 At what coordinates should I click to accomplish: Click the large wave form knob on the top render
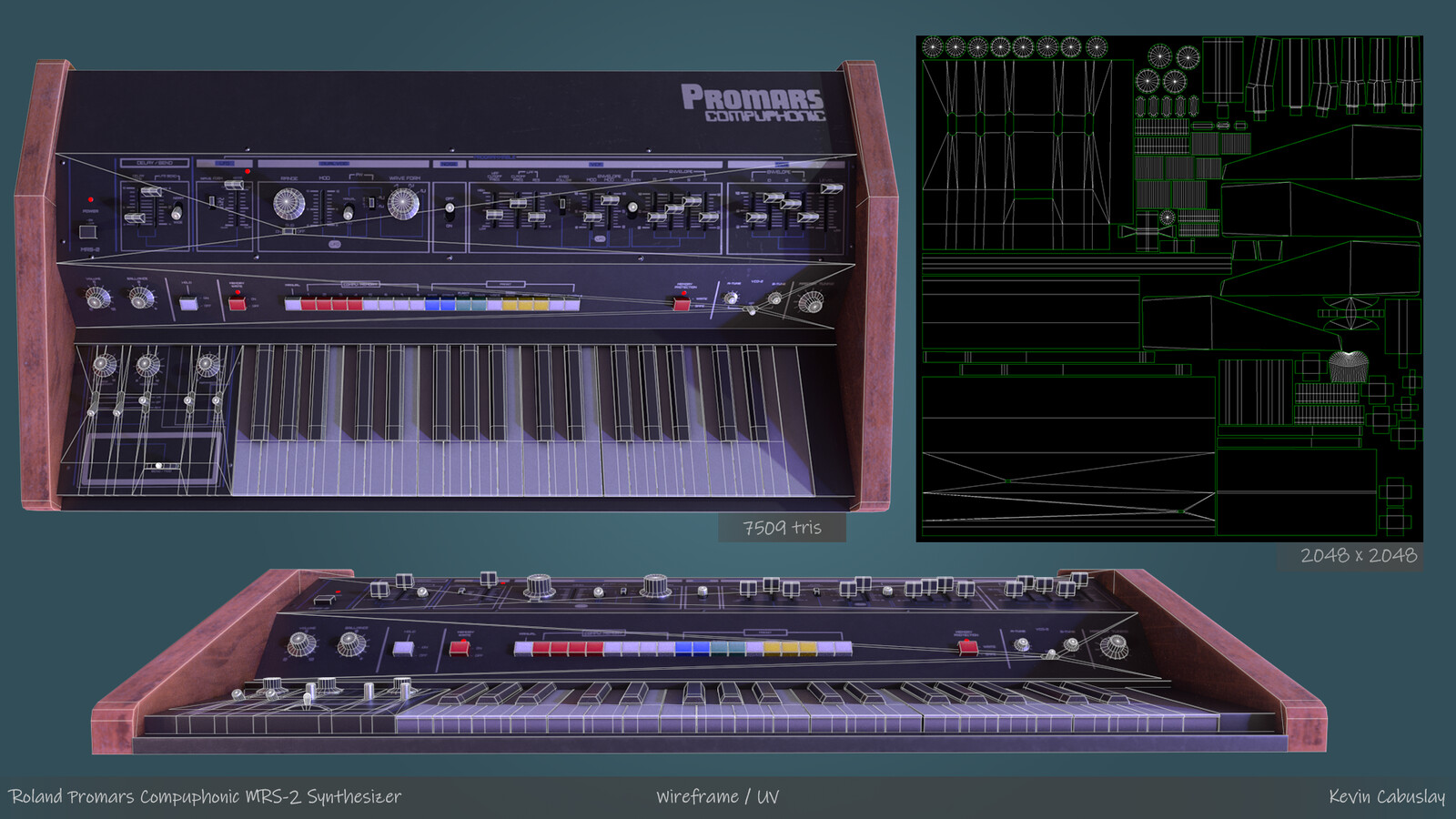click(403, 204)
